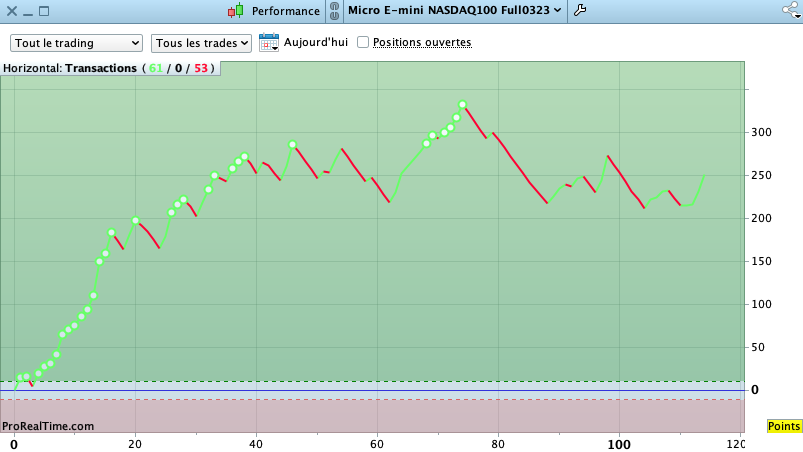Screen dimensions: 803x452
Task: Click the yellow Points unit label
Action: 784,426
